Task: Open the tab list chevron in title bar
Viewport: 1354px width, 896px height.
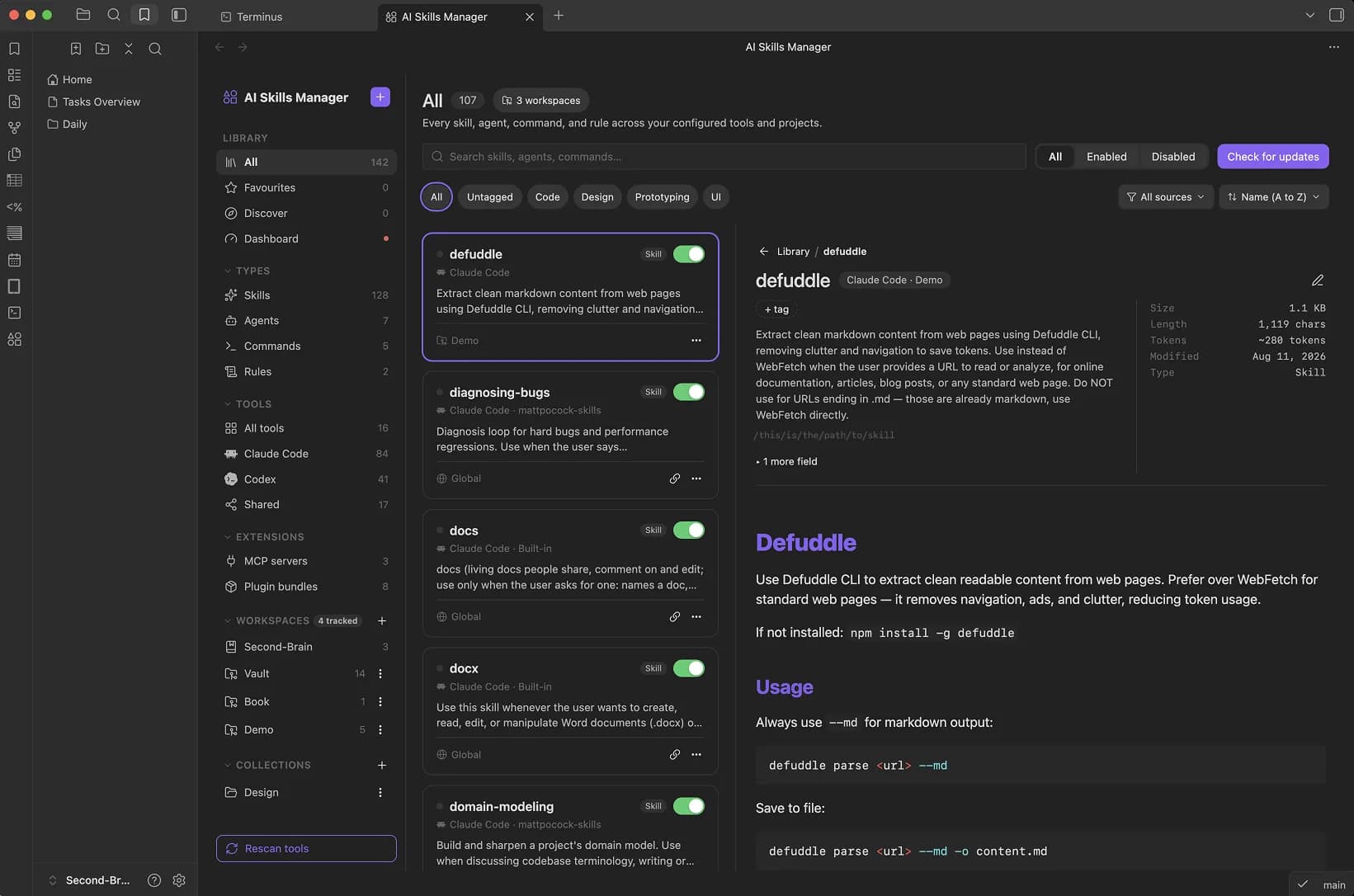Action: (x=1310, y=15)
